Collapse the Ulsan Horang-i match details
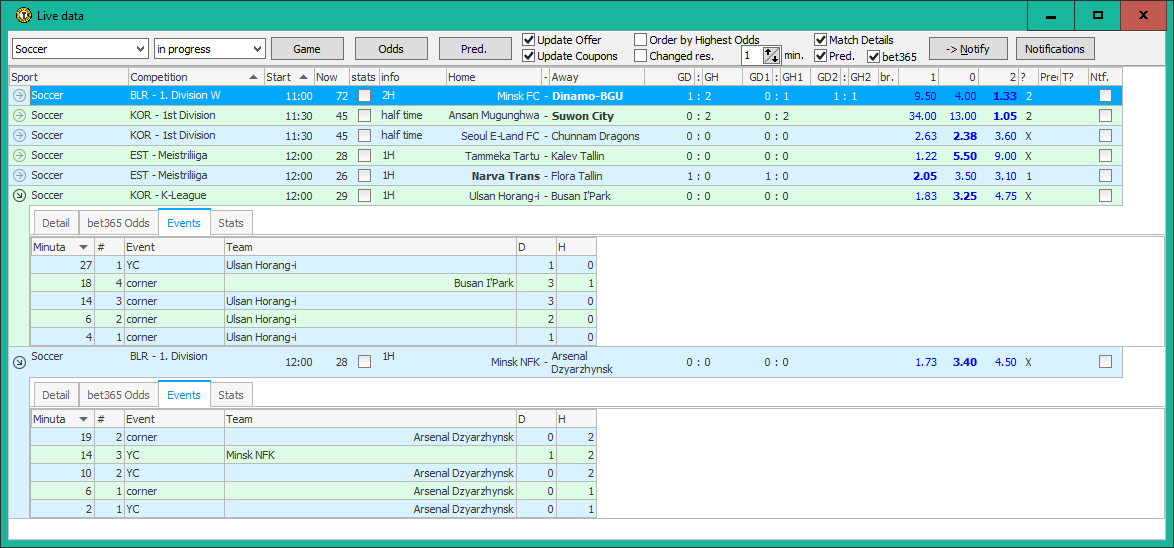The width and height of the screenshot is (1174, 548). point(19,196)
